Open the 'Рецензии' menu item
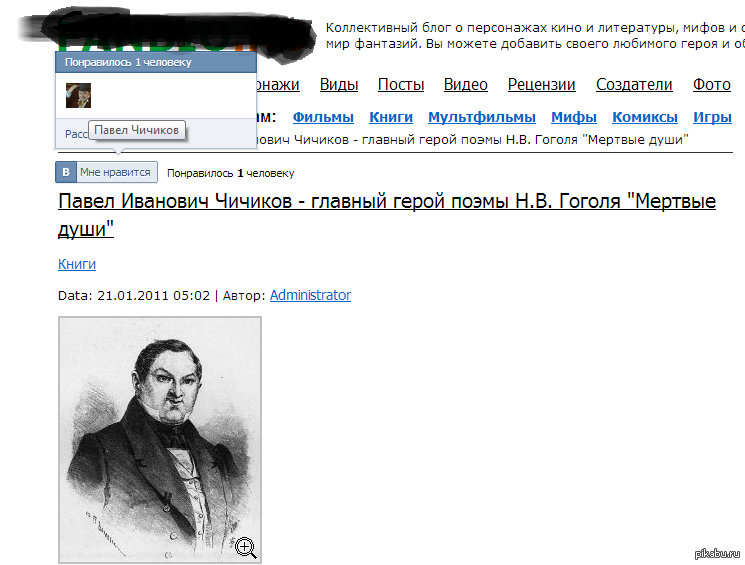The width and height of the screenshot is (745, 565). tap(542, 85)
